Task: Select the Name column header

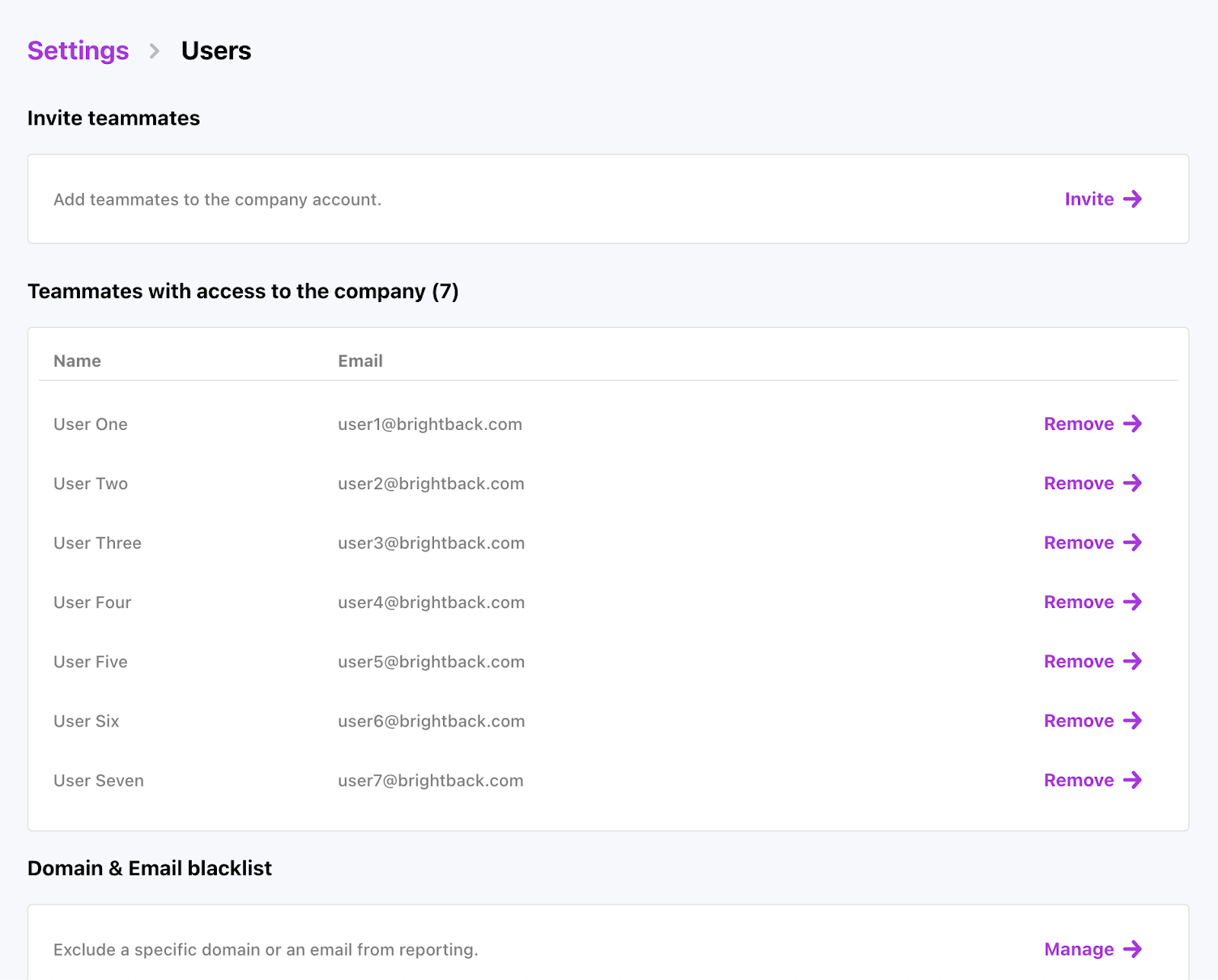Action: (x=77, y=361)
